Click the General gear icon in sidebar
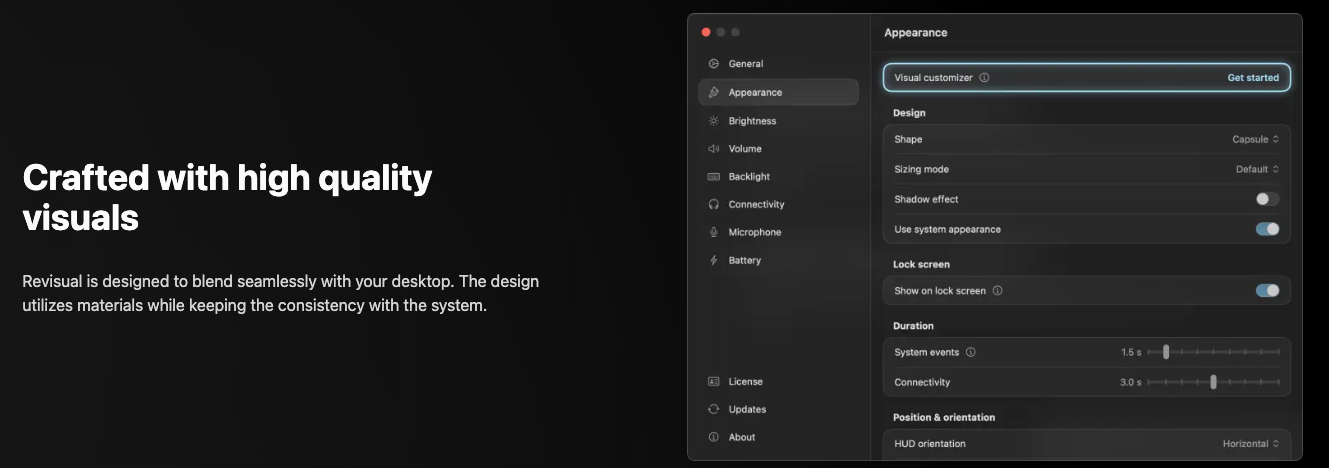 tap(714, 64)
